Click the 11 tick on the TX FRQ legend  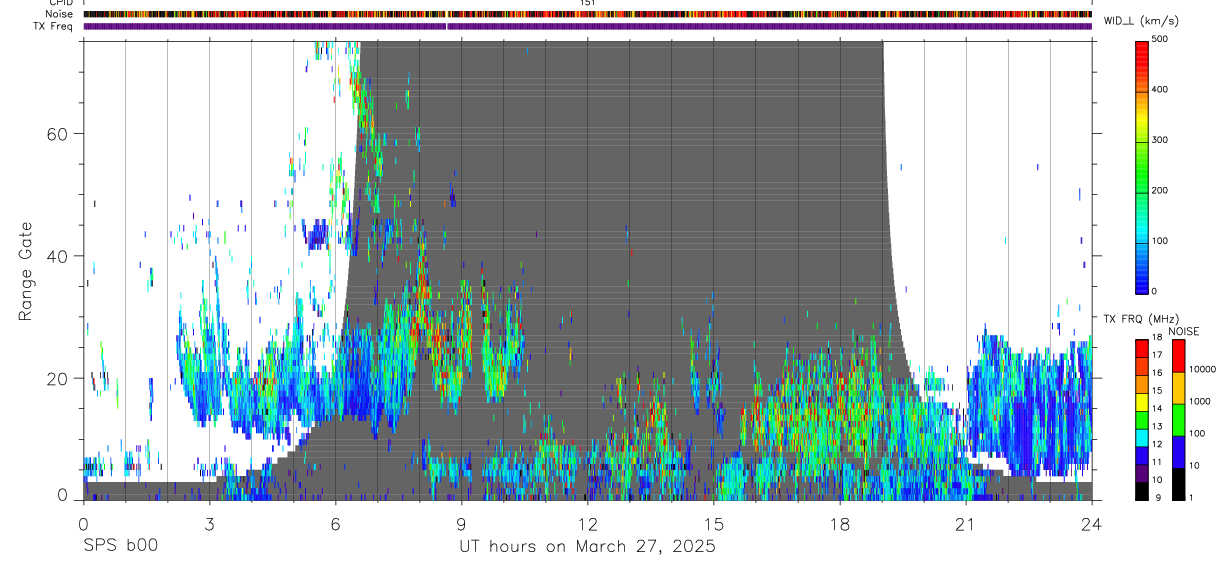coord(1157,462)
